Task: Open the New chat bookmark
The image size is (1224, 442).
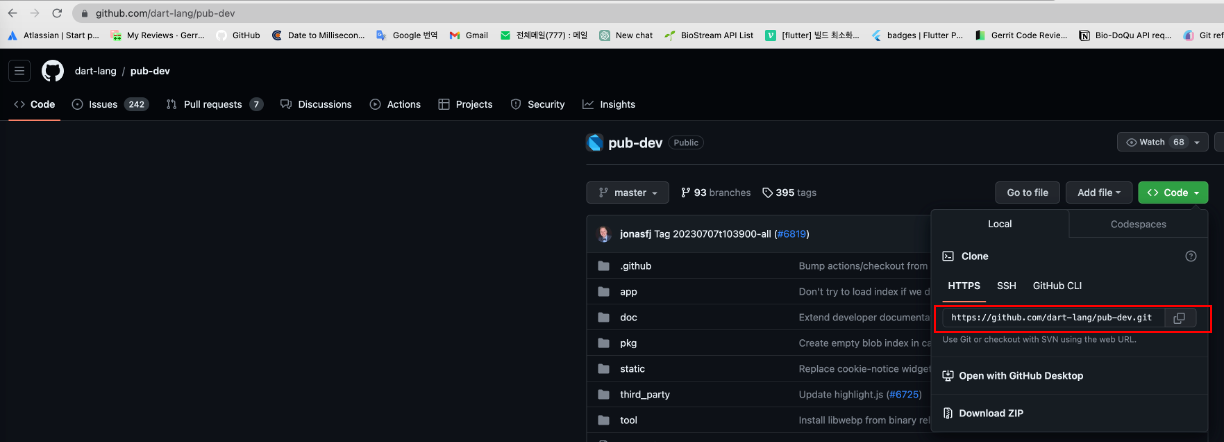Action: [x=626, y=35]
